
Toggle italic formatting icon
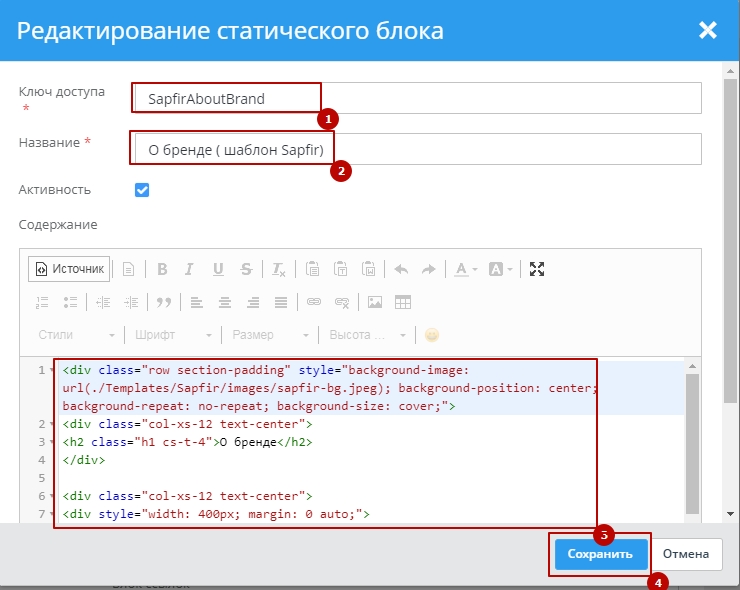[x=189, y=269]
